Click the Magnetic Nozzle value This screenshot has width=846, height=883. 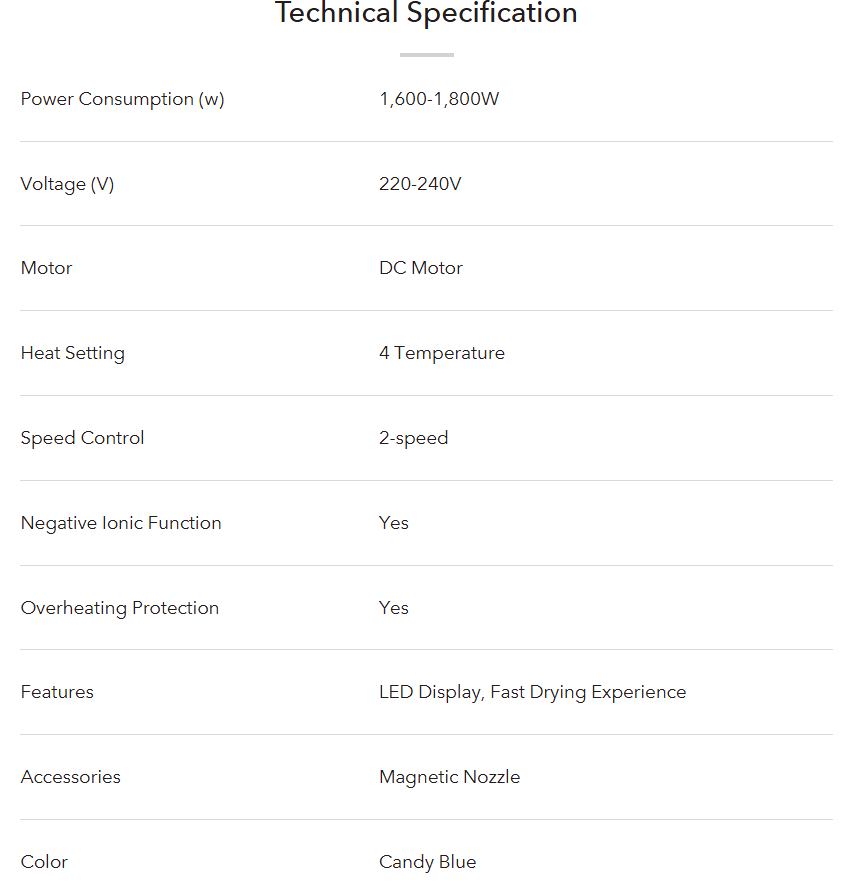[449, 777]
